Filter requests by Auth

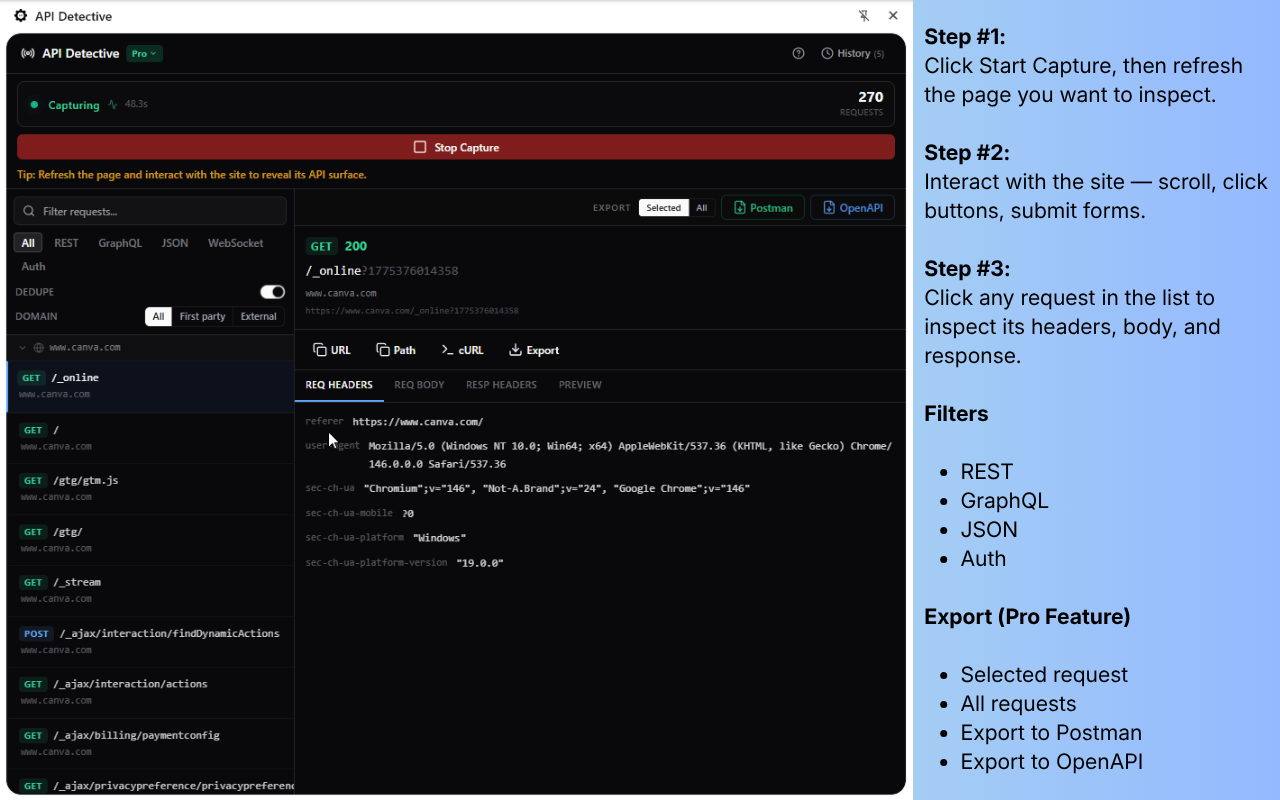(33, 267)
